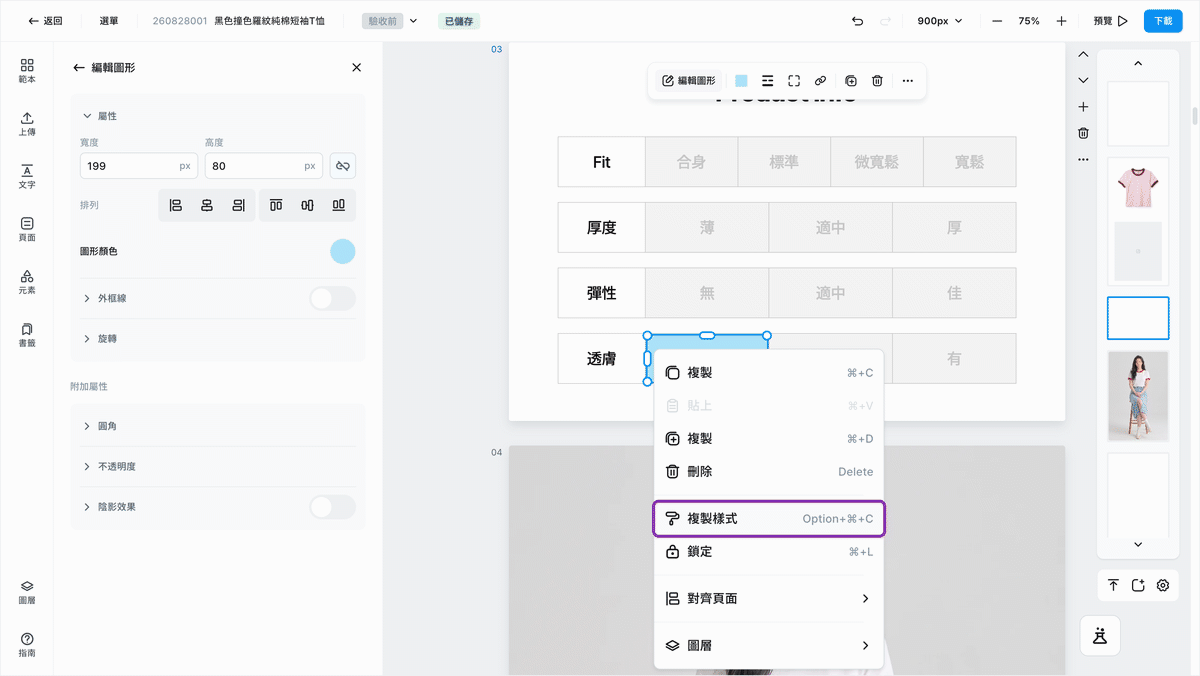Zoom out with the minus icon

pos(997,21)
